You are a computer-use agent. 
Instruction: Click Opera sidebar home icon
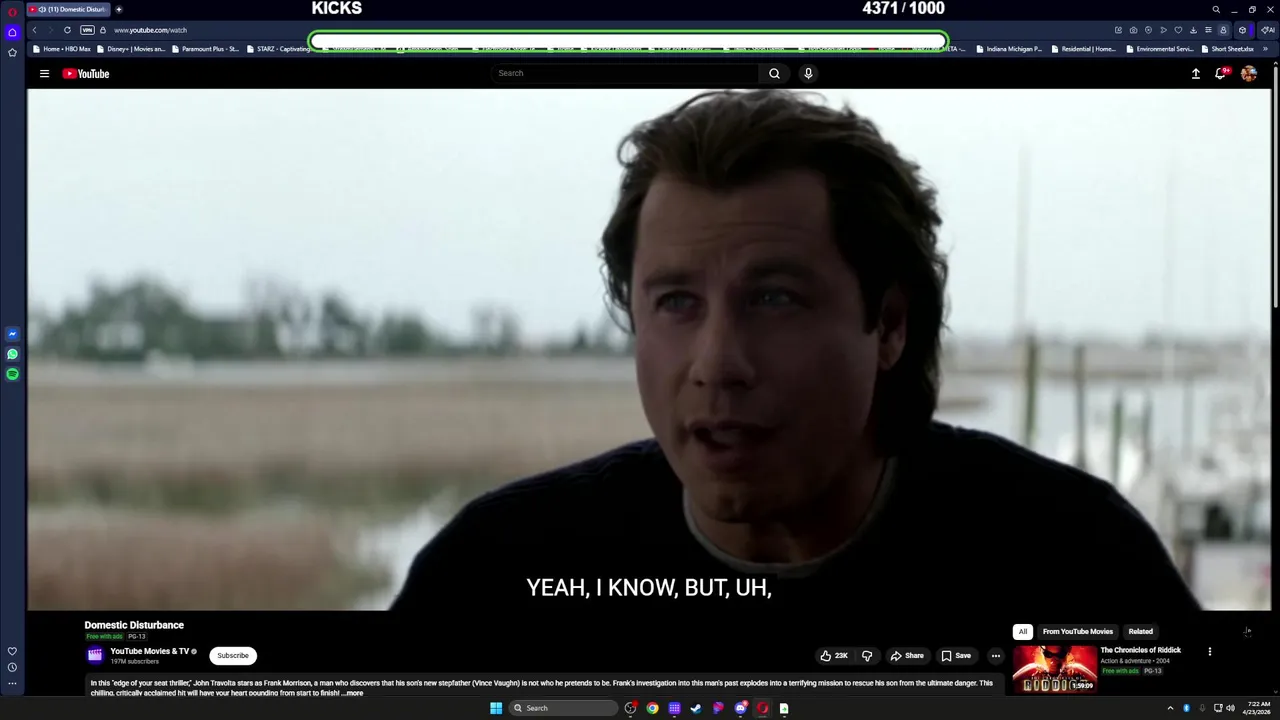[12, 32]
